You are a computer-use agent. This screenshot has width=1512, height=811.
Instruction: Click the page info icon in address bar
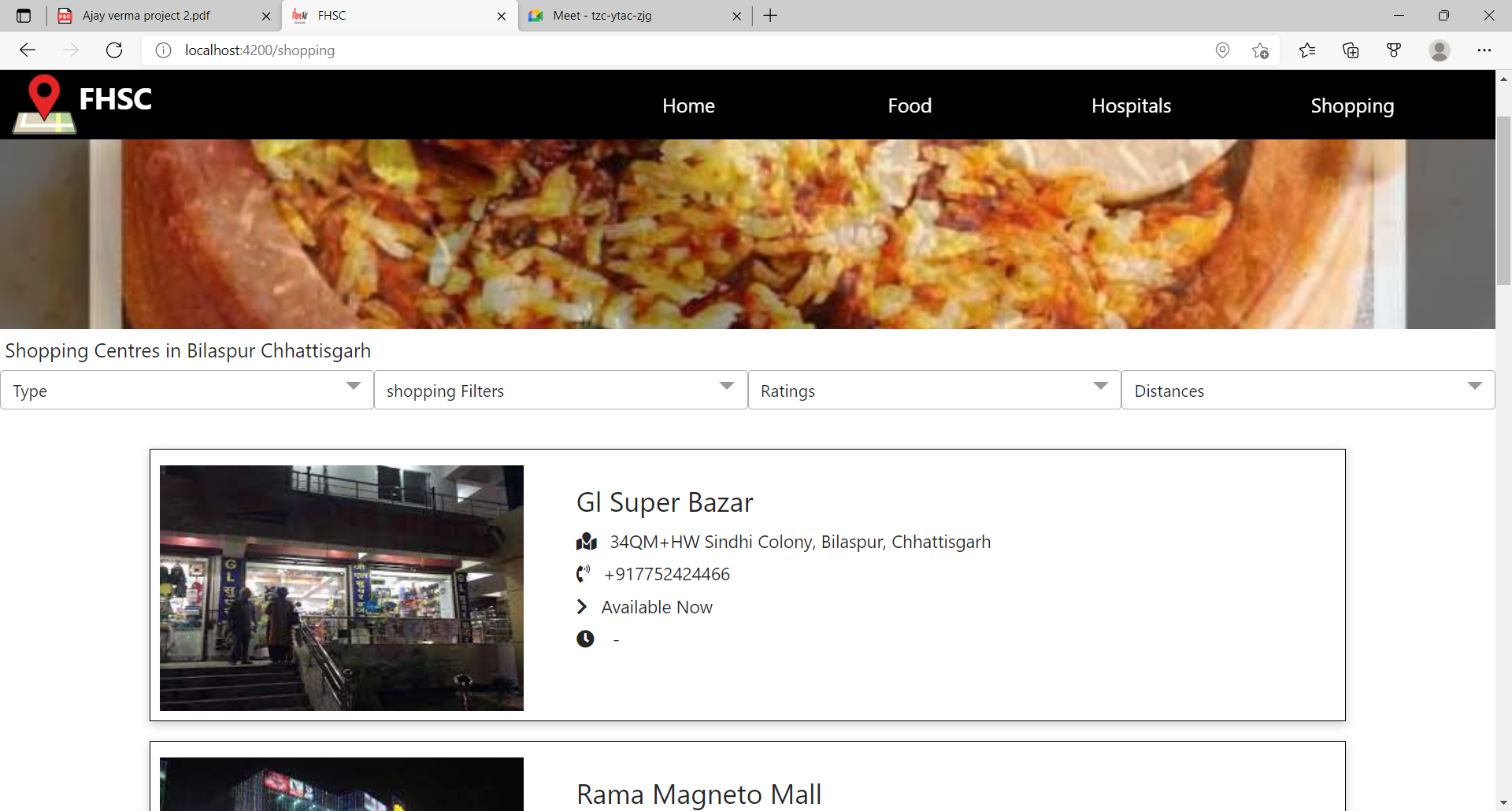click(164, 50)
